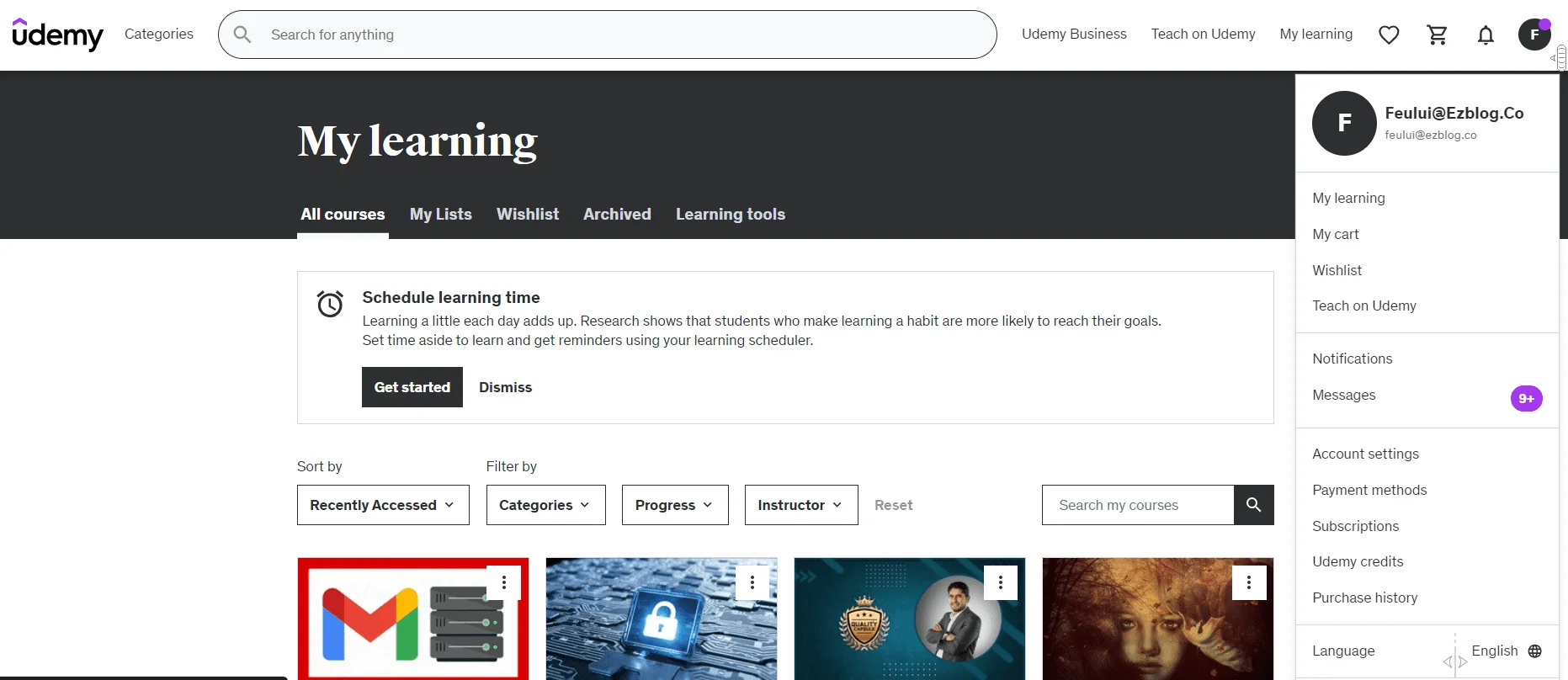Open the Gmail course thumbnail
Image resolution: width=1568 pixels, height=680 pixels.
coord(413,619)
